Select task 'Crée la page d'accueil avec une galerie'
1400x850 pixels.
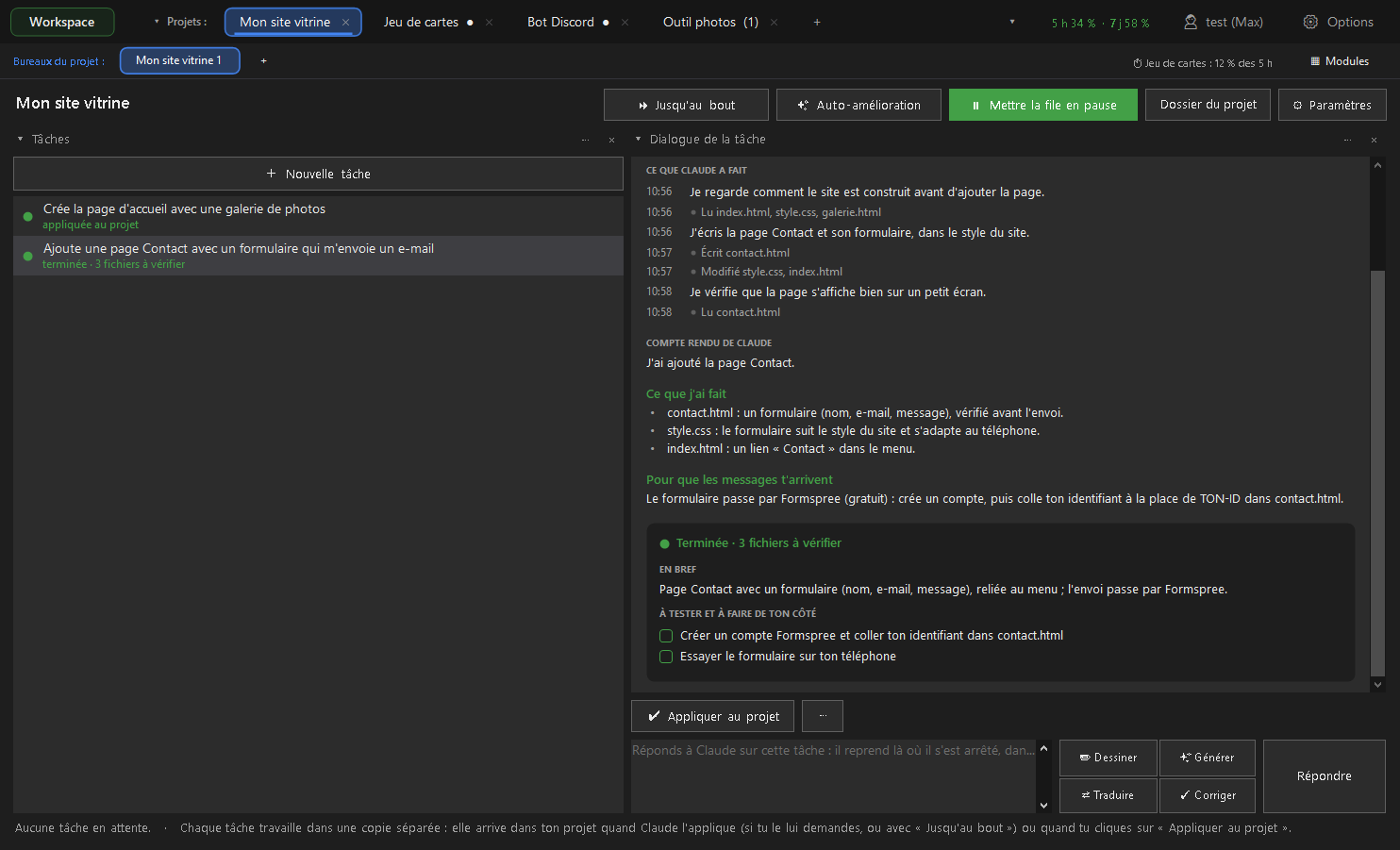click(x=318, y=216)
